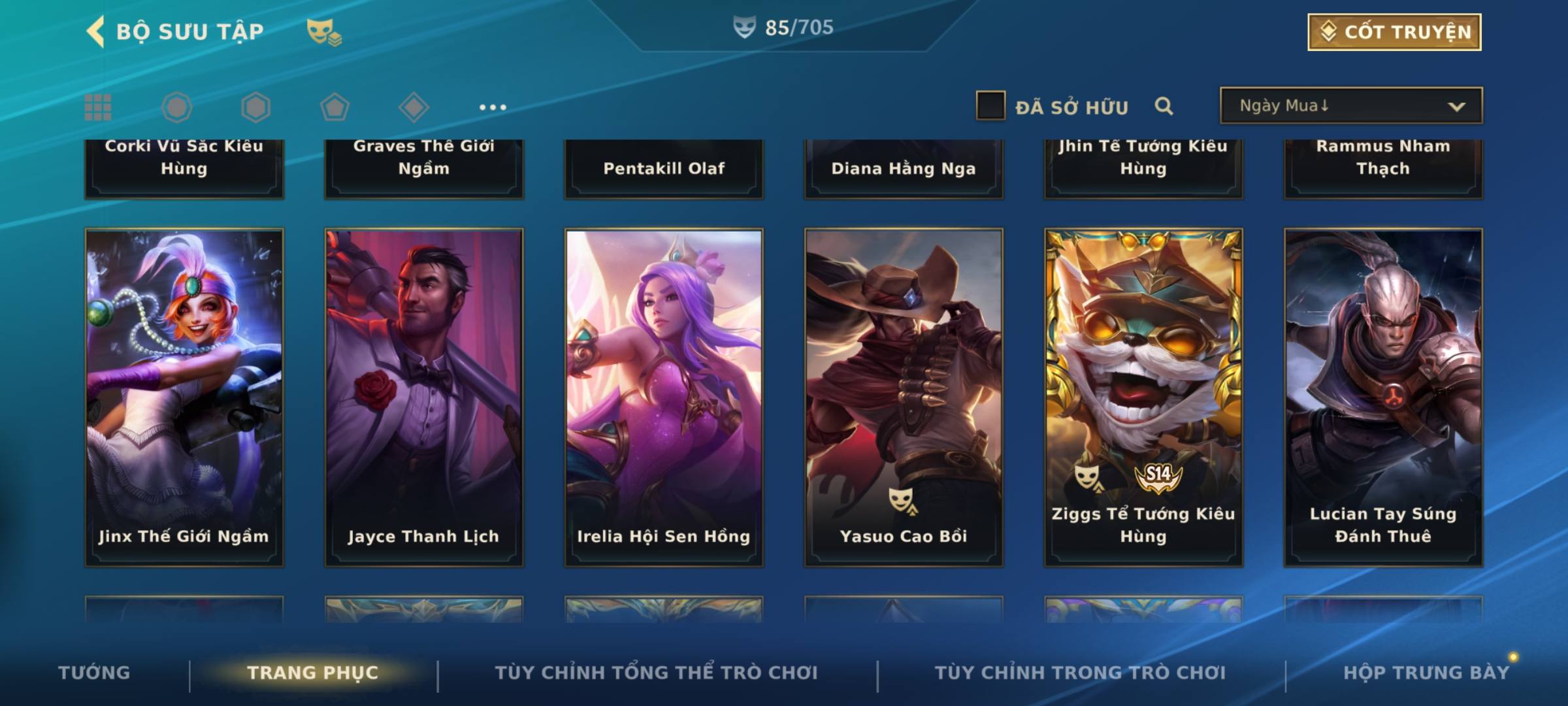Tap the S14 badge on Ziggs card
Screen dimensions: 1568x706
coord(1158,476)
